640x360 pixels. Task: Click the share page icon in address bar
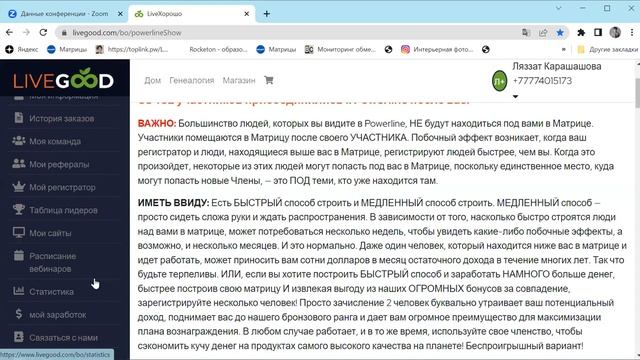(x=543, y=33)
